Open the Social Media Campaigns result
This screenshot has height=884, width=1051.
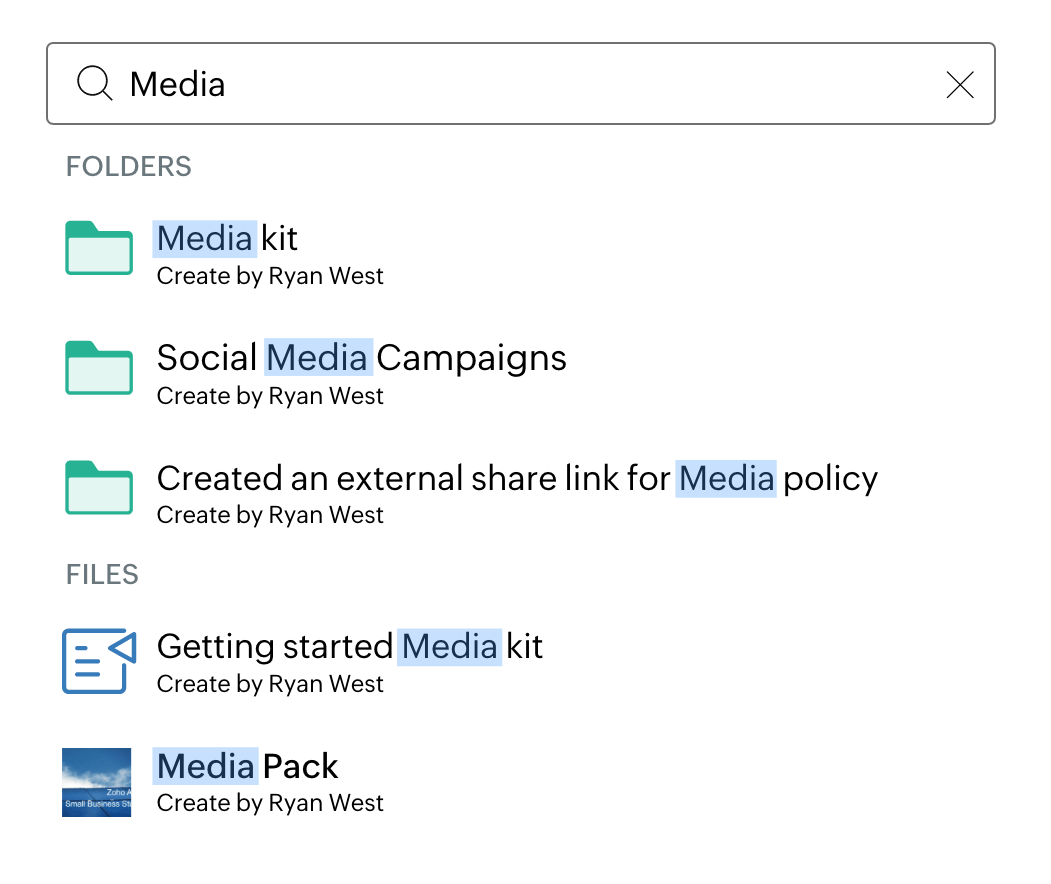click(x=362, y=358)
